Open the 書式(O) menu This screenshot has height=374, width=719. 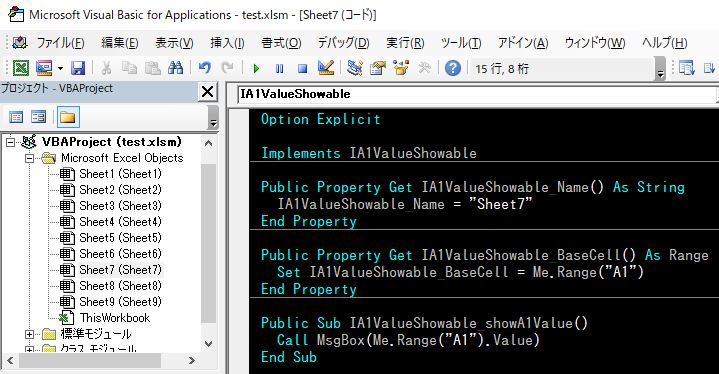click(282, 43)
